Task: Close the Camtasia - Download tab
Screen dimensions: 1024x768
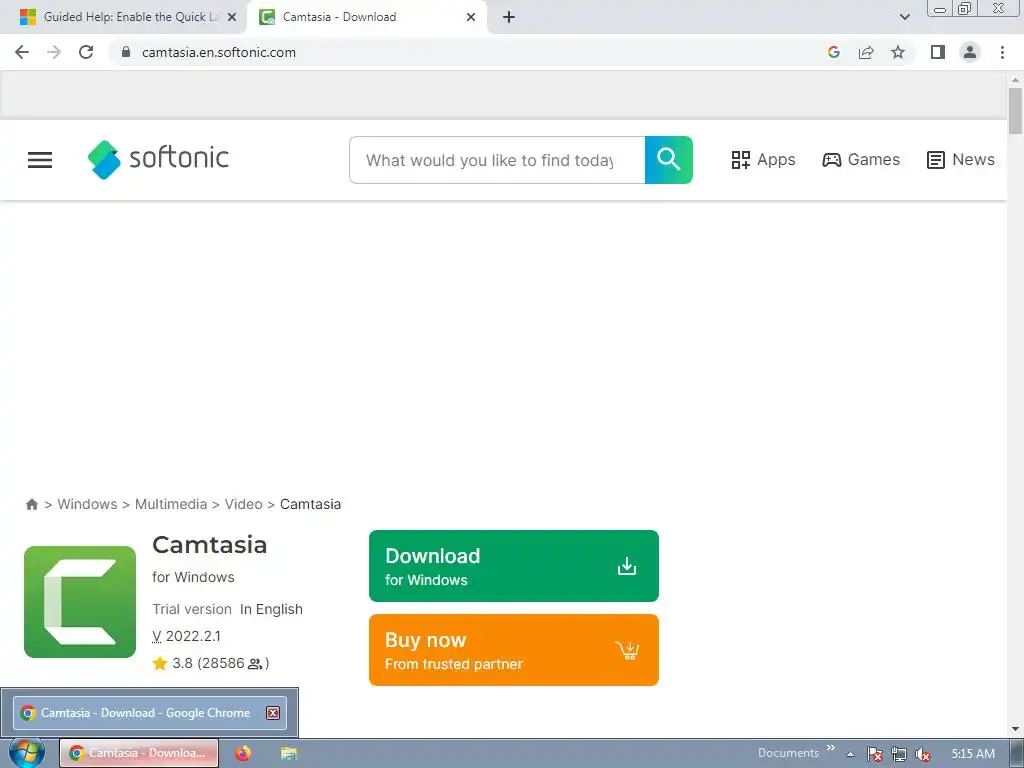Action: tap(471, 17)
